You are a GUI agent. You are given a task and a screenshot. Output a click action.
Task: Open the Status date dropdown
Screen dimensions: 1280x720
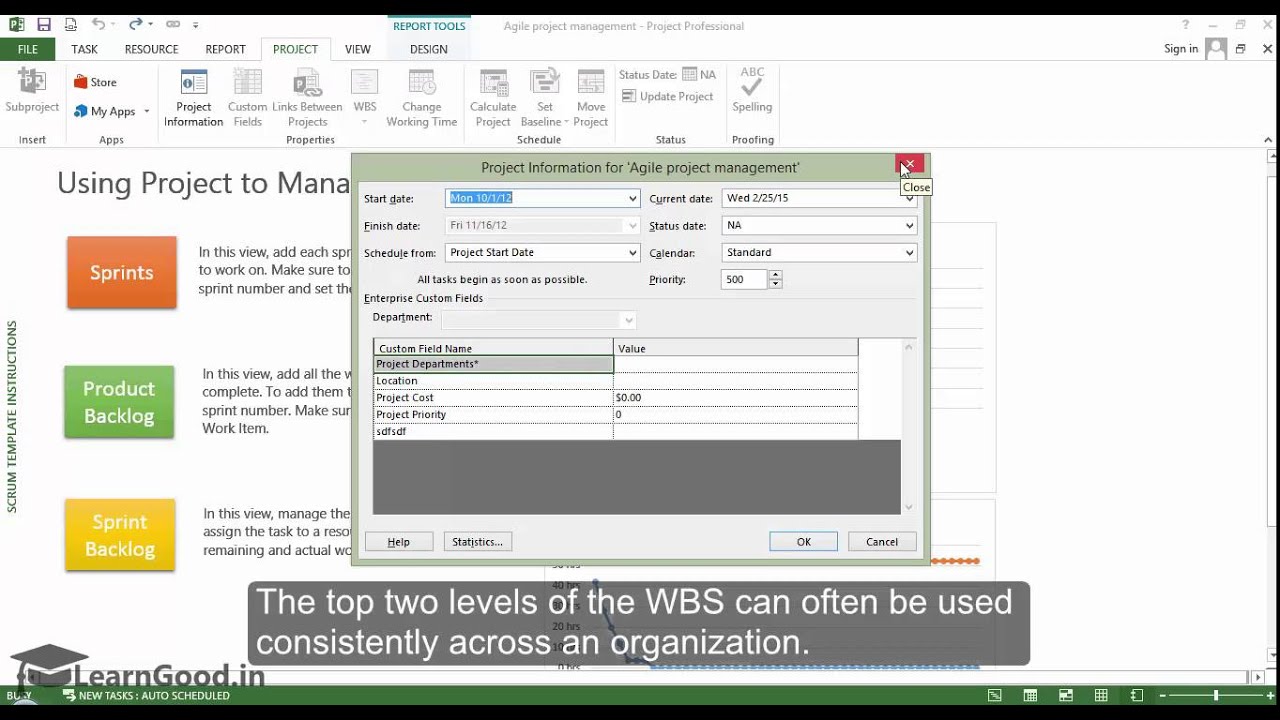[x=909, y=226]
